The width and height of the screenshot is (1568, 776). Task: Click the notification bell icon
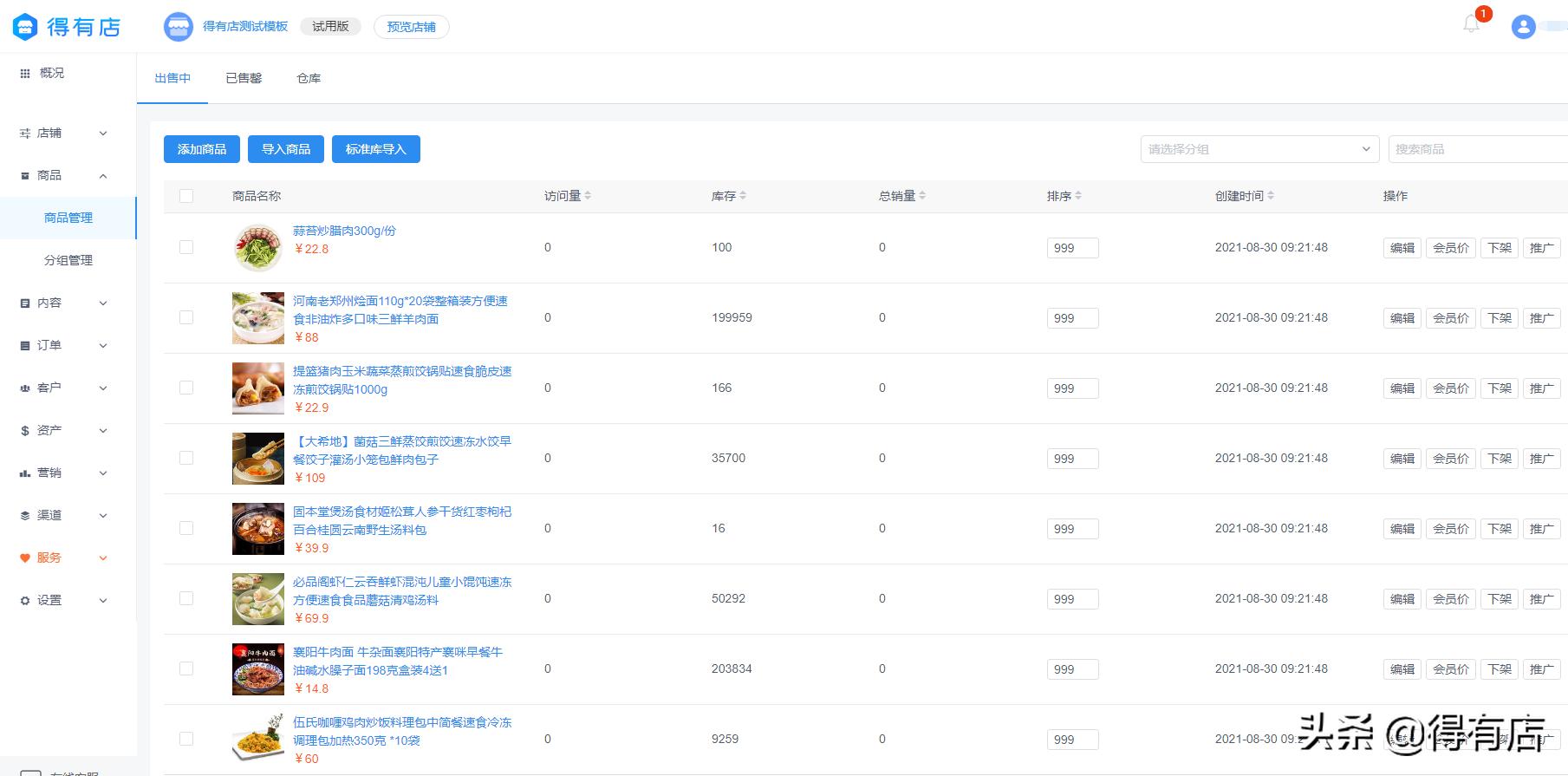click(1471, 24)
